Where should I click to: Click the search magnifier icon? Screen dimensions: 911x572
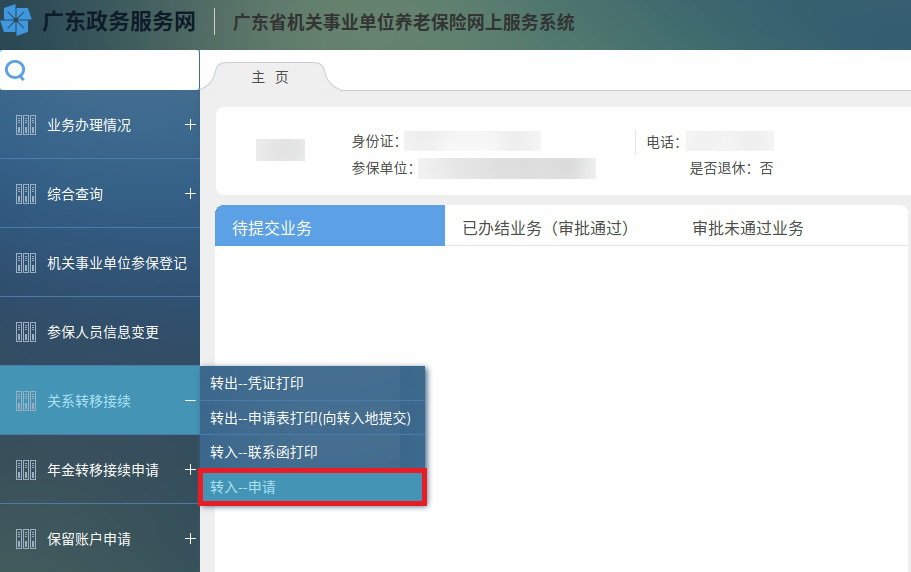[15, 71]
